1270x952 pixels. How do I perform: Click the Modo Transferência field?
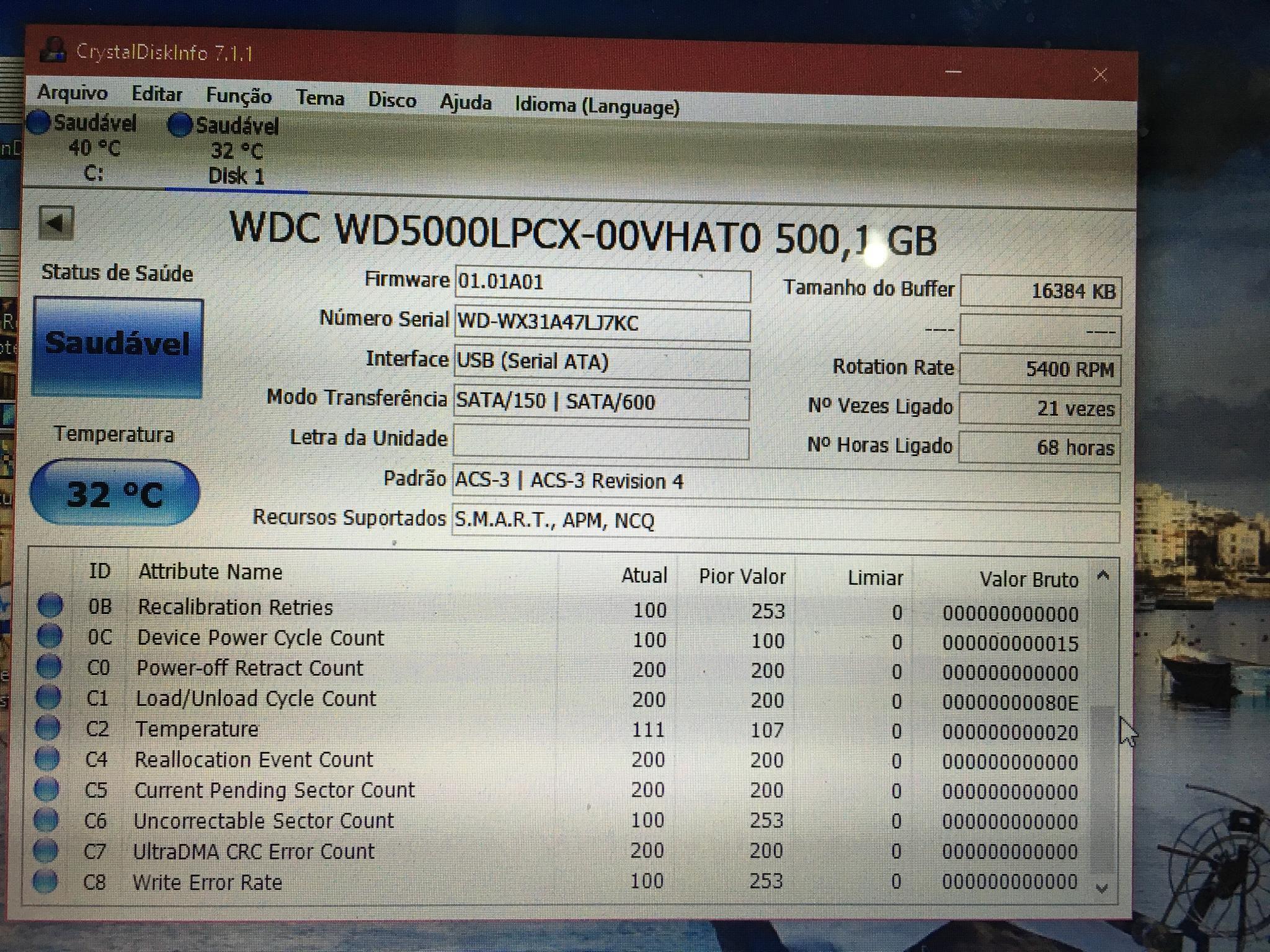tap(601, 403)
